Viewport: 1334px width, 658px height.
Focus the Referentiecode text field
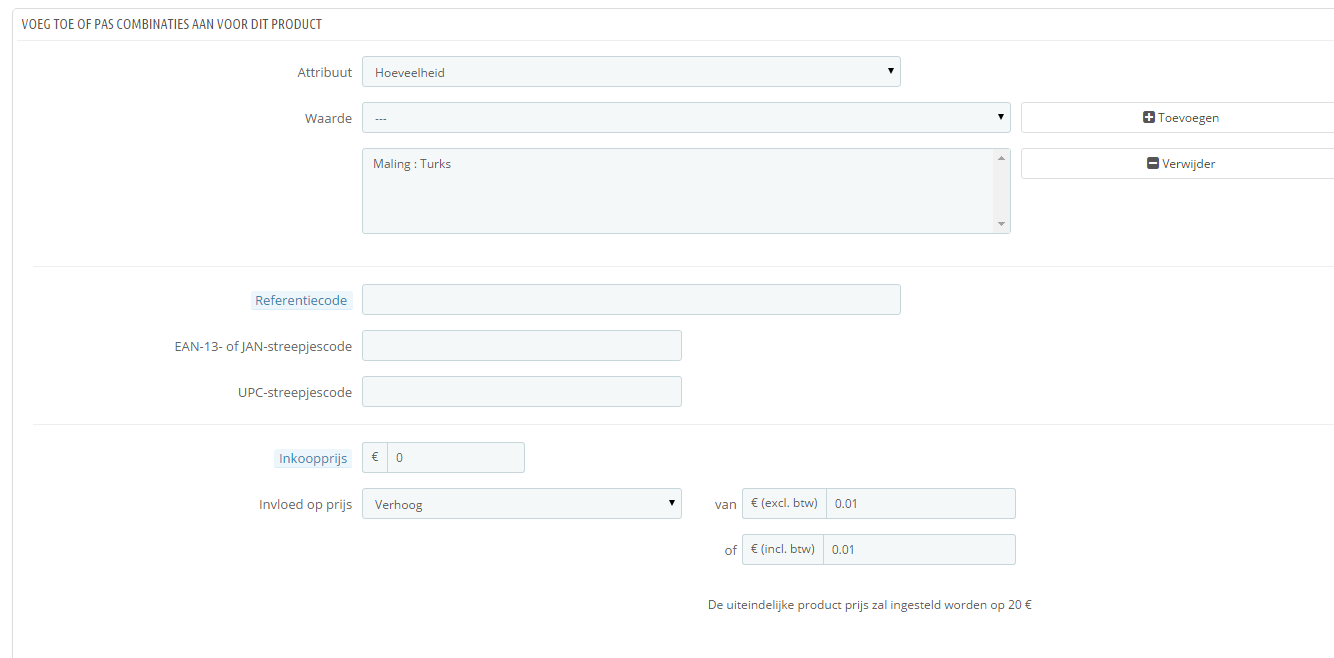pyautogui.click(x=631, y=300)
